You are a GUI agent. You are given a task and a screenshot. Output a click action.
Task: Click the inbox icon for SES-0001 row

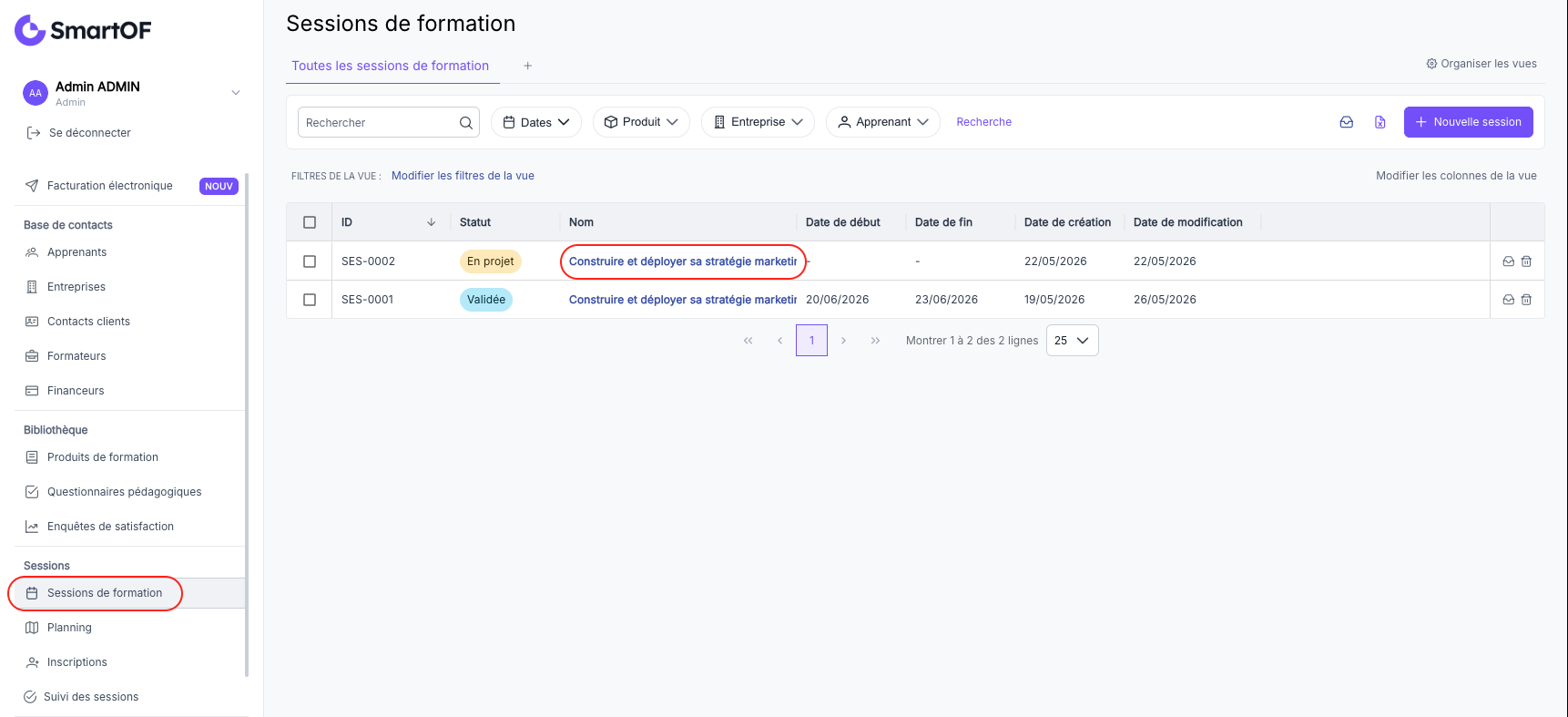[1508, 300]
